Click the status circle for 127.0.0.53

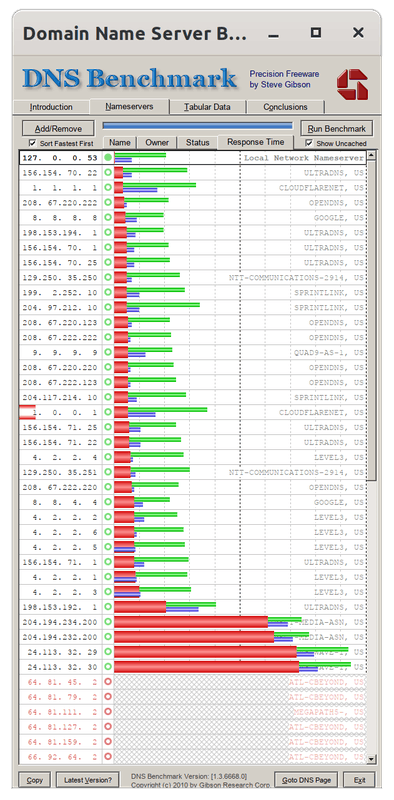[108, 158]
